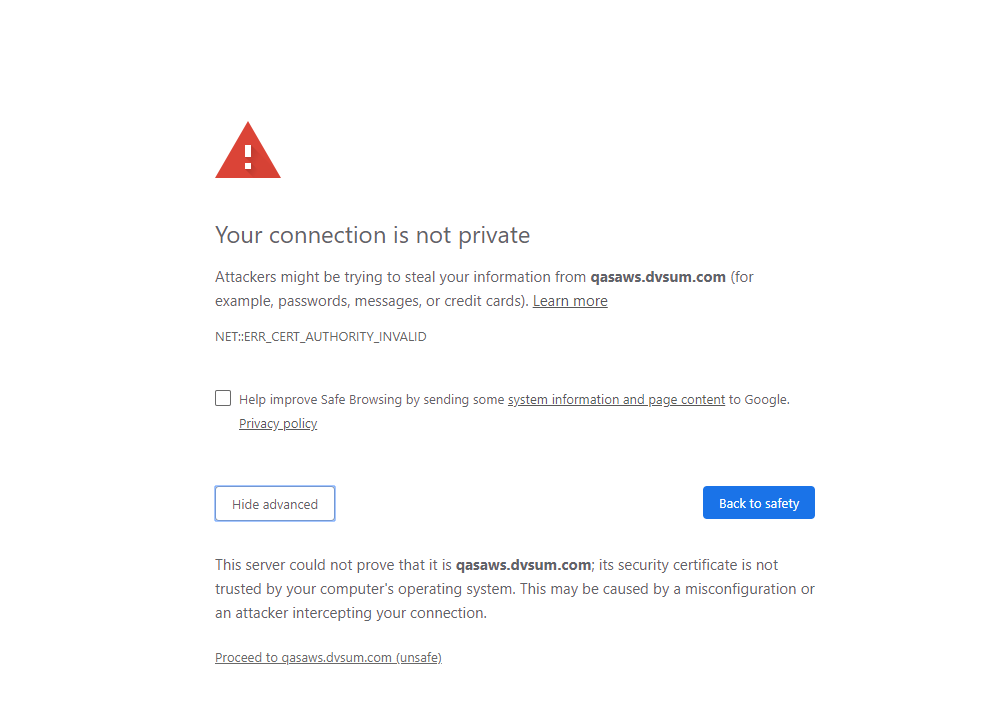Click 'trusted by your computer's operating system' text
Image resolution: width=1008 pixels, height=705 pixels.
(x=365, y=589)
